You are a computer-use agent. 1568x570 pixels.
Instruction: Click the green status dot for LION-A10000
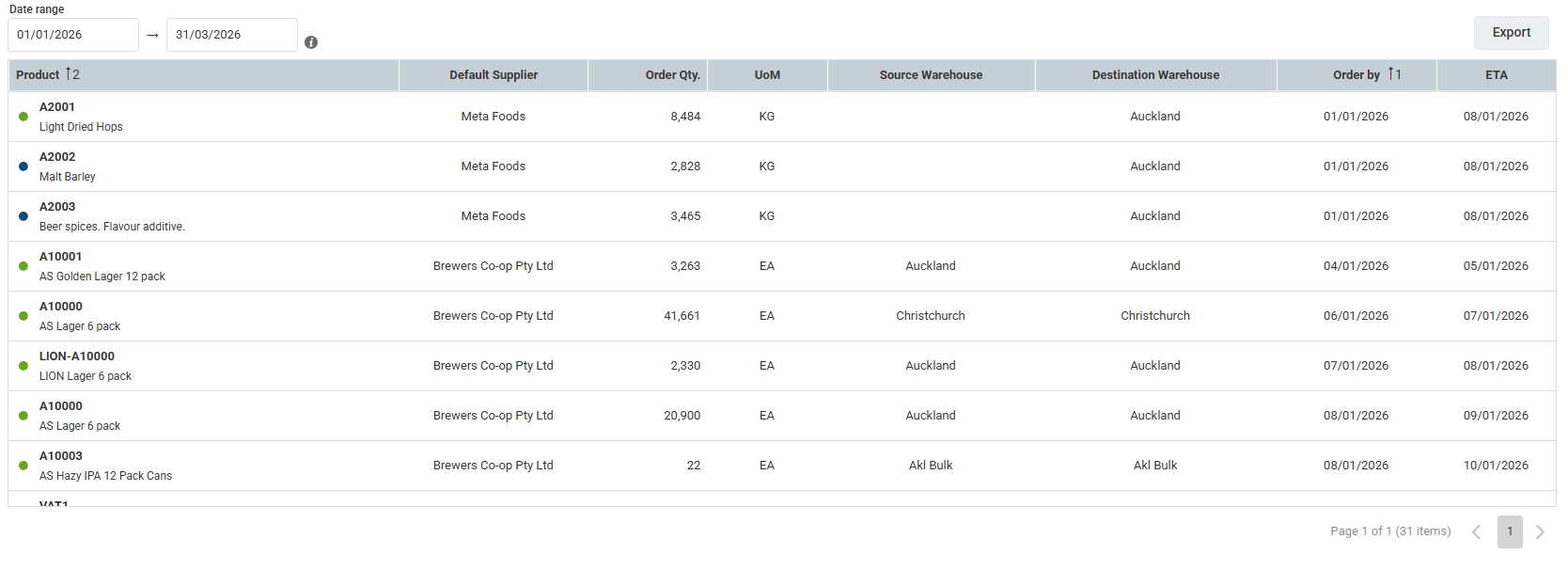coord(24,366)
